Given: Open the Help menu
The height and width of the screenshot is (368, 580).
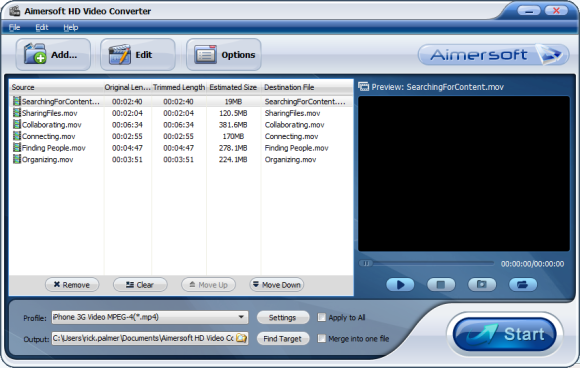Looking at the screenshot, I should (70, 27).
